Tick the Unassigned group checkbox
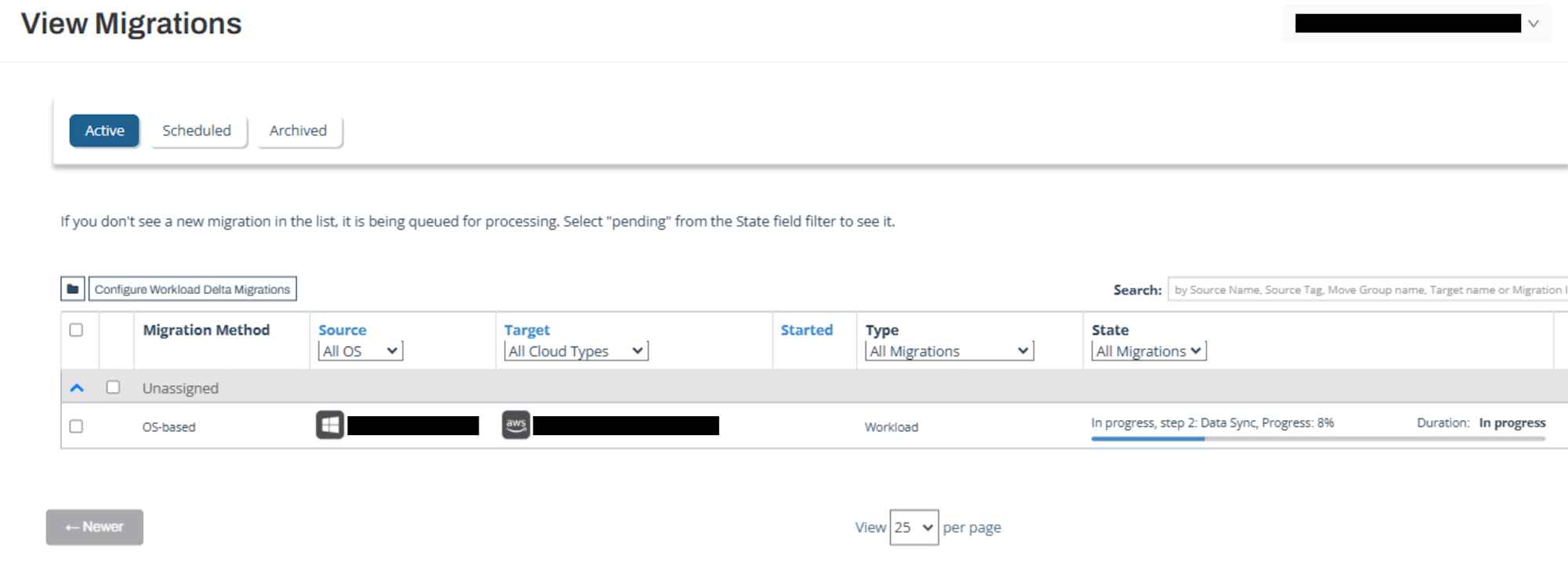 coord(113,387)
